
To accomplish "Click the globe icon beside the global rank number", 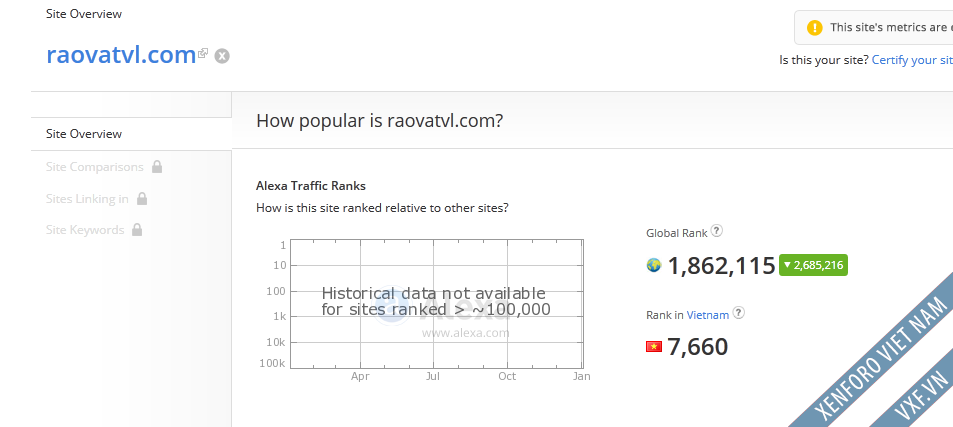I will tap(654, 265).
